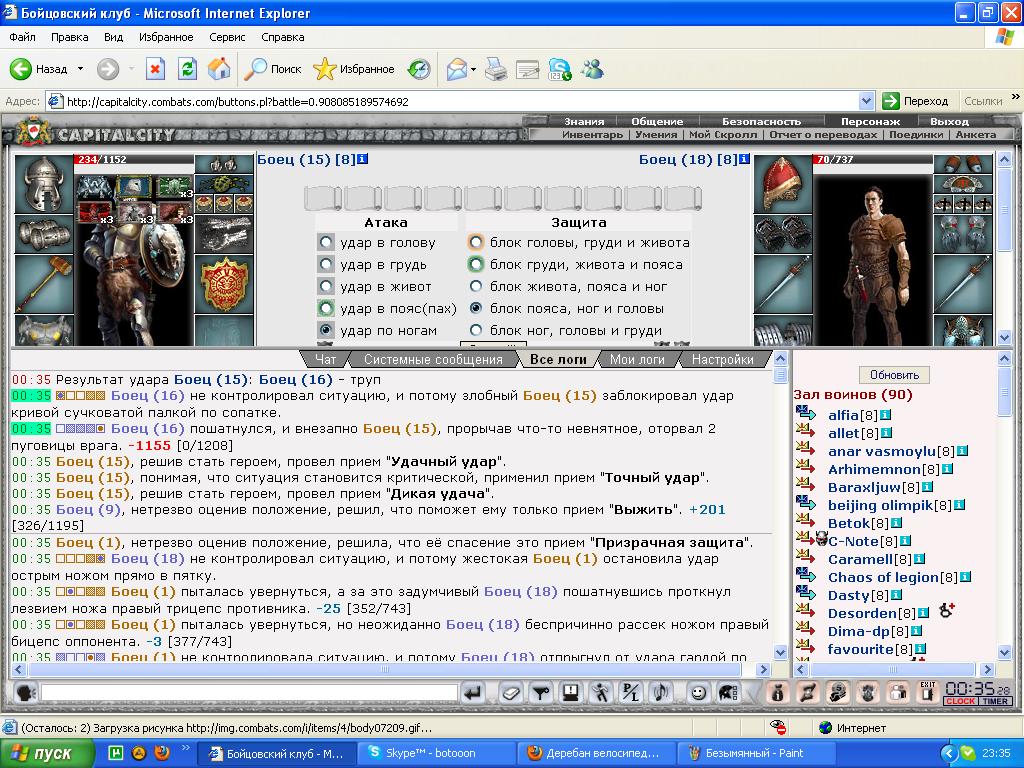Click info icon next to Боец (15)
Image resolution: width=1024 pixels, height=768 pixels.
coord(363,159)
